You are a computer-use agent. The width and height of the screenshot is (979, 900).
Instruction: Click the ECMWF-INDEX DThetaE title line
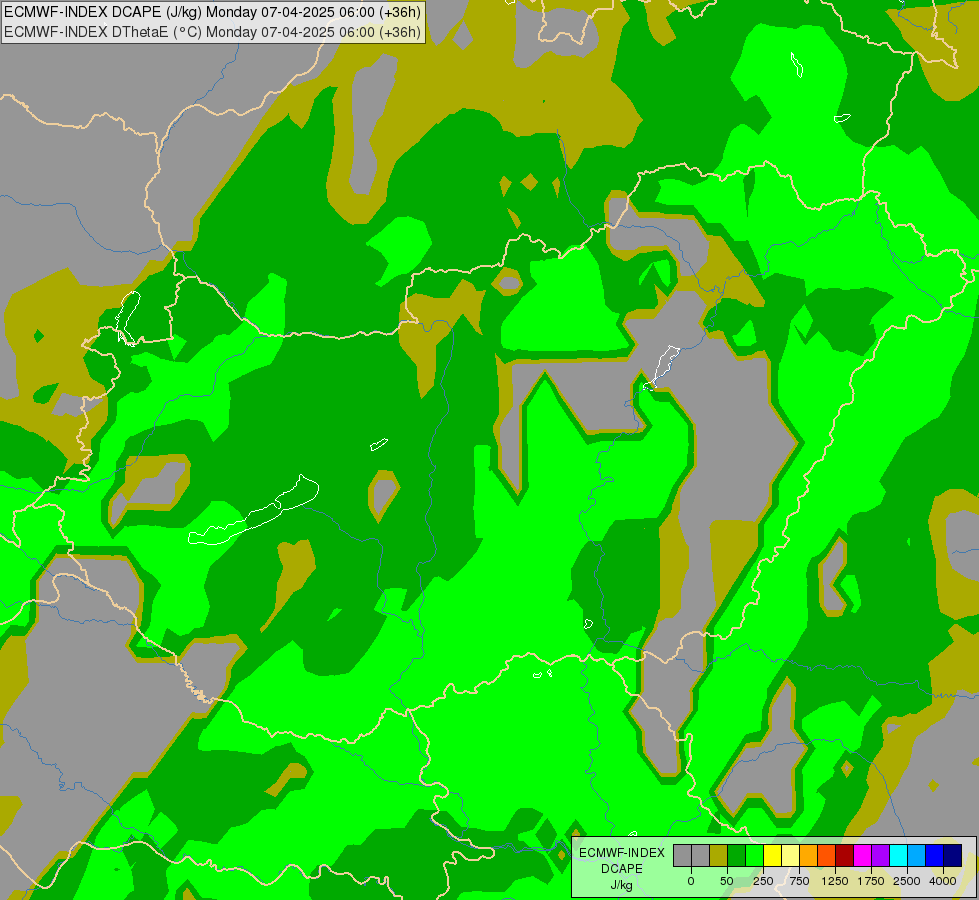(212, 31)
